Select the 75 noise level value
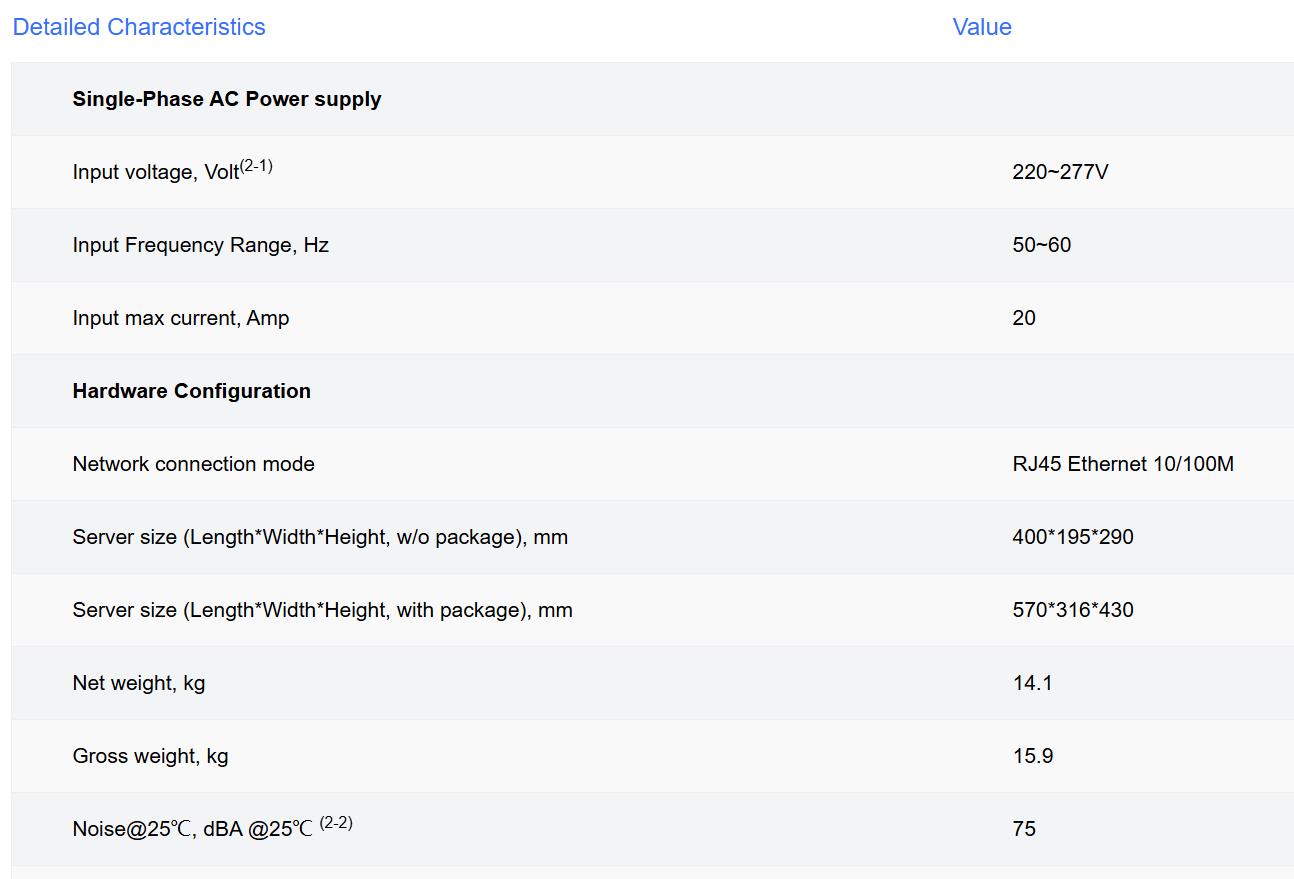Viewport: 1294px width, 879px height. [x=1024, y=829]
